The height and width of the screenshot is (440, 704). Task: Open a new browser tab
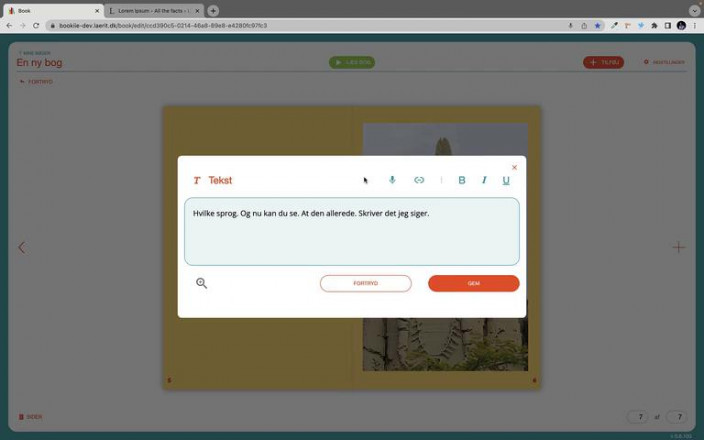point(213,11)
